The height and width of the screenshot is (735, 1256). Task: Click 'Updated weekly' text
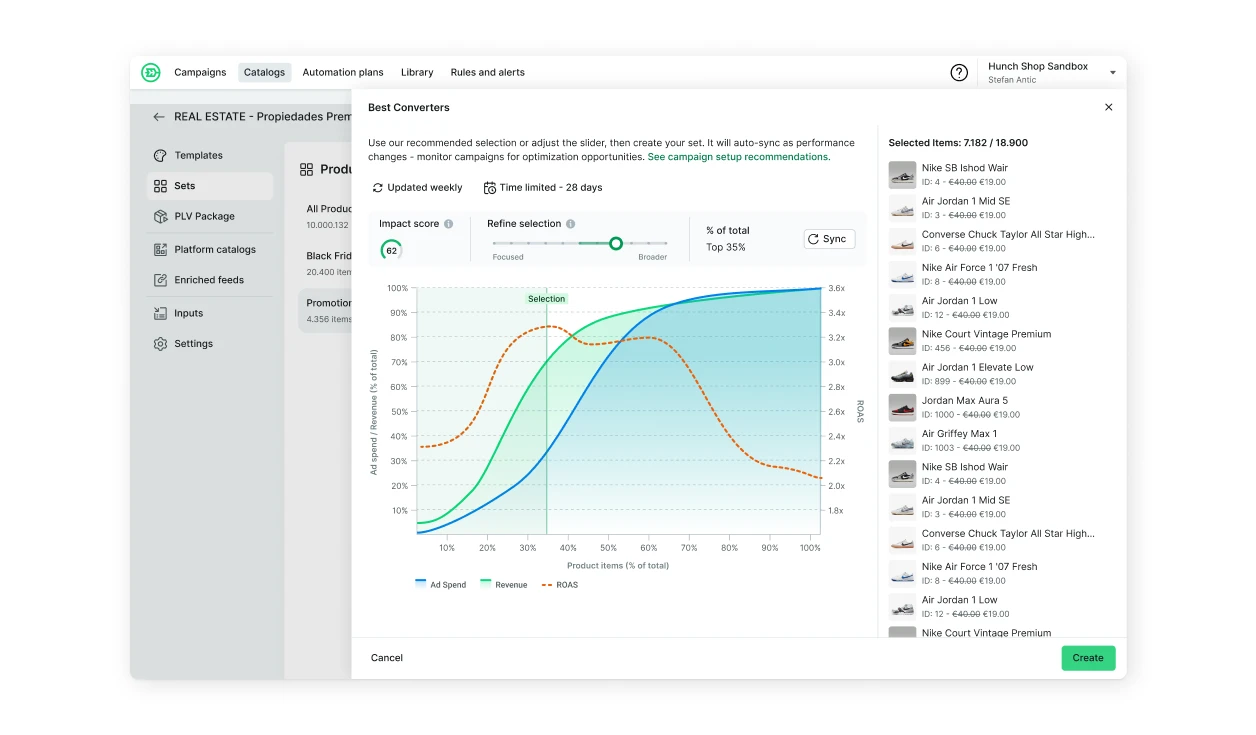425,188
